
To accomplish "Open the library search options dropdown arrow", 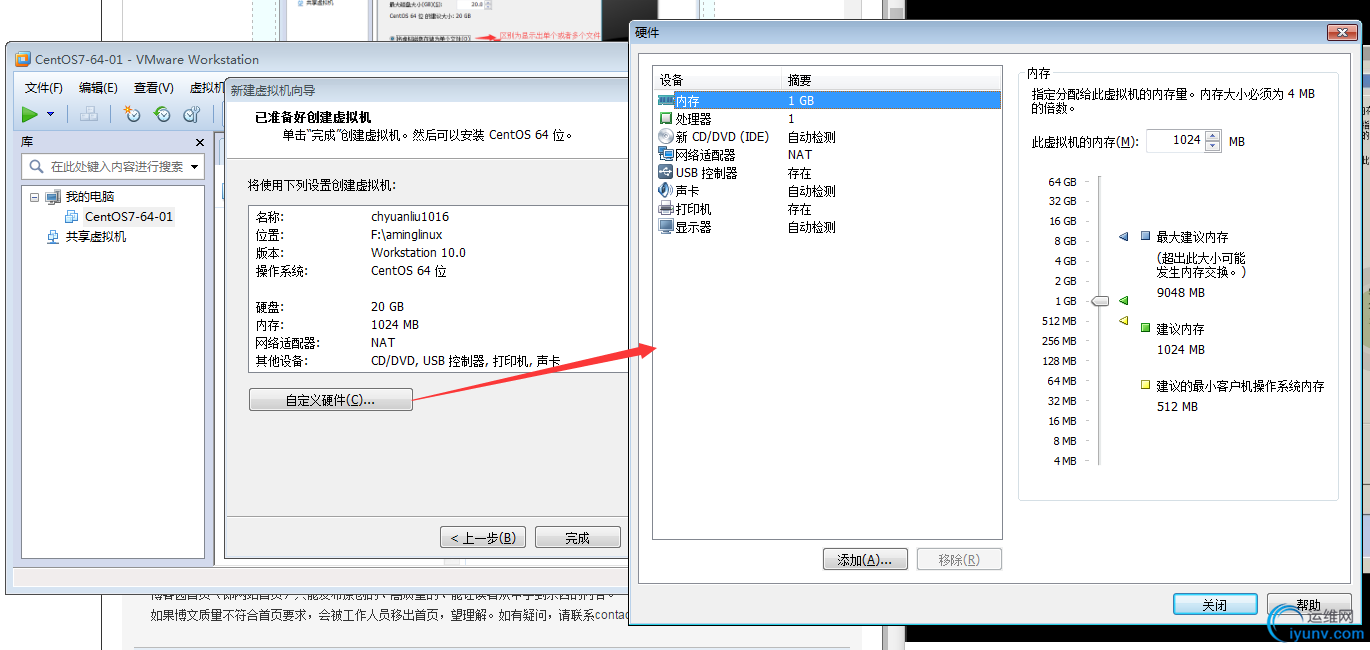I will [195, 167].
